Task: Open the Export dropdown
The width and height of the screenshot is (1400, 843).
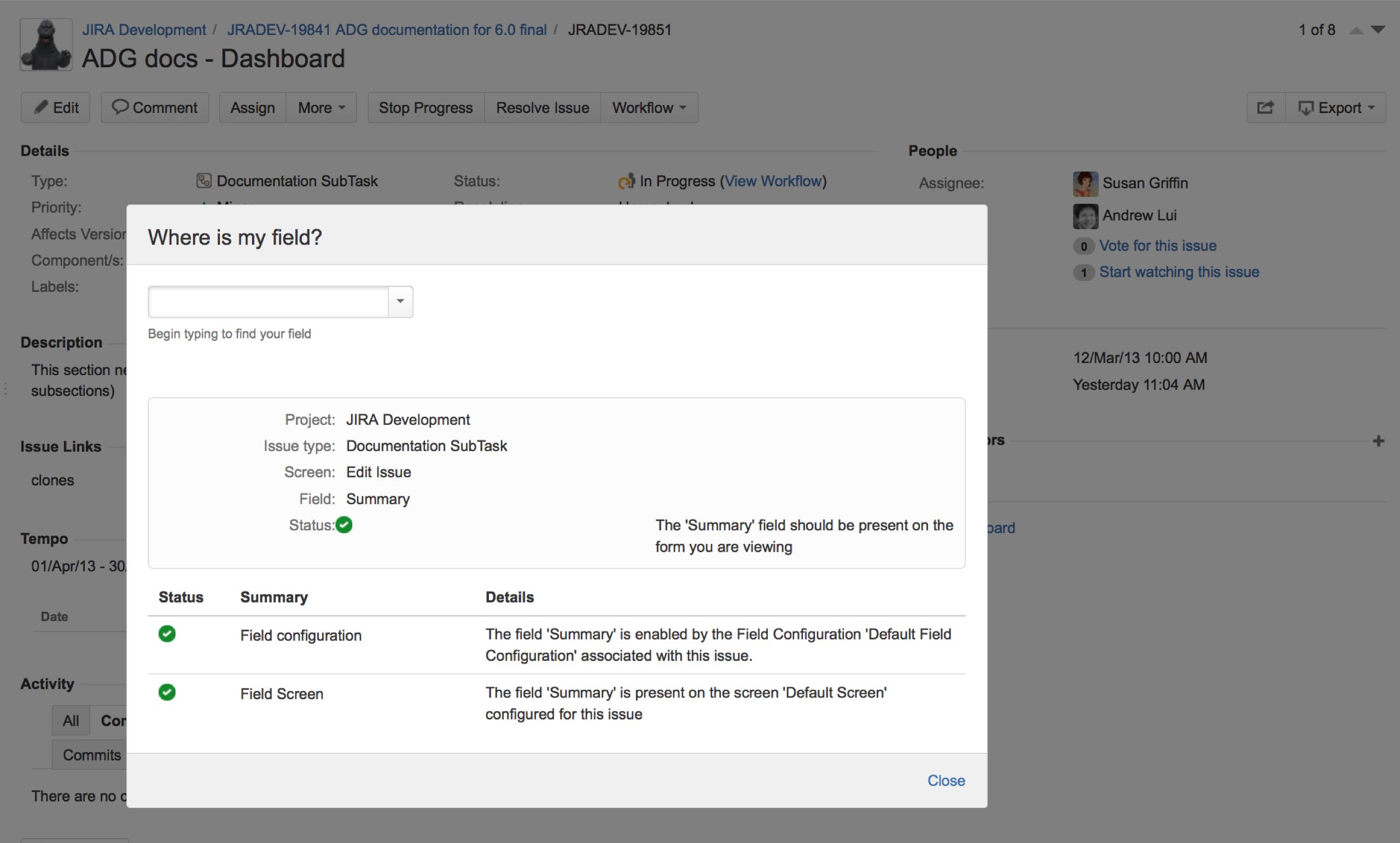Action: pos(1336,108)
